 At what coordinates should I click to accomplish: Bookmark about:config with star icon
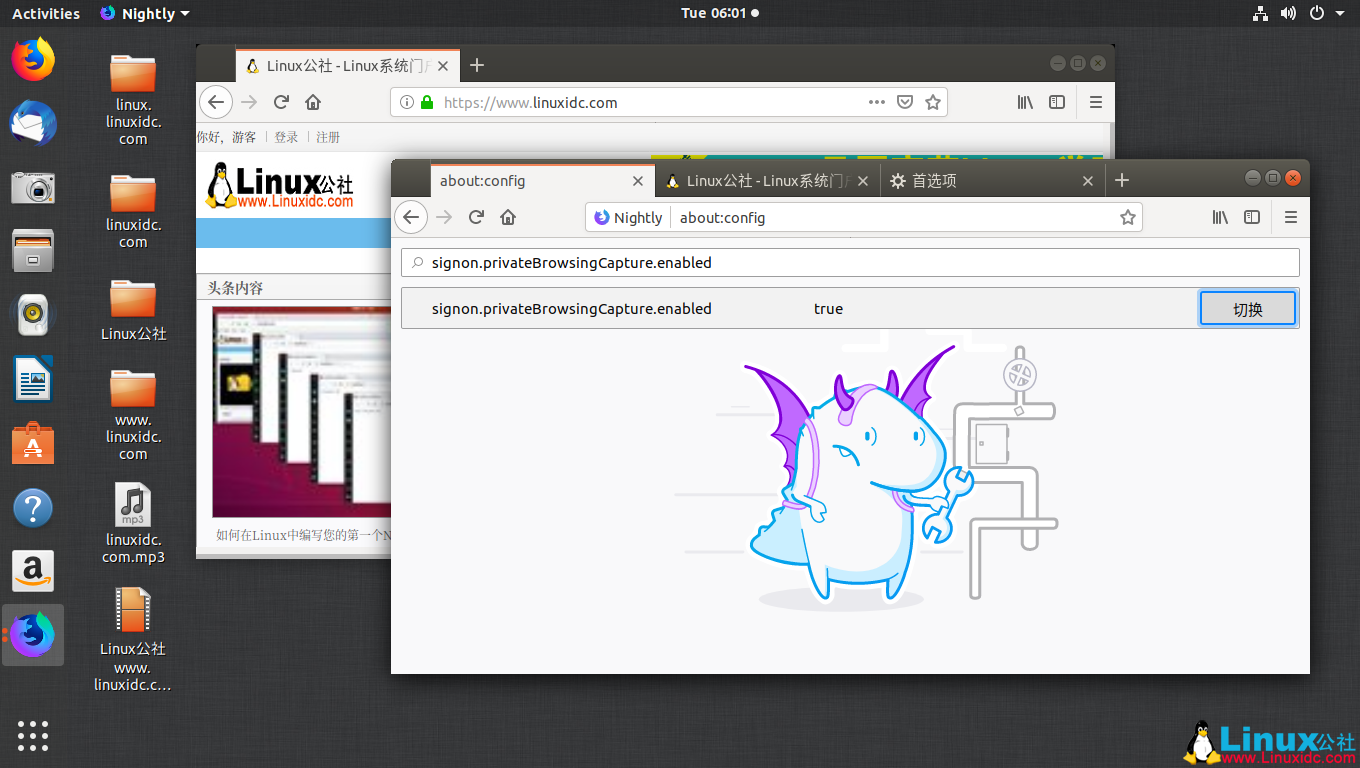[1127, 217]
